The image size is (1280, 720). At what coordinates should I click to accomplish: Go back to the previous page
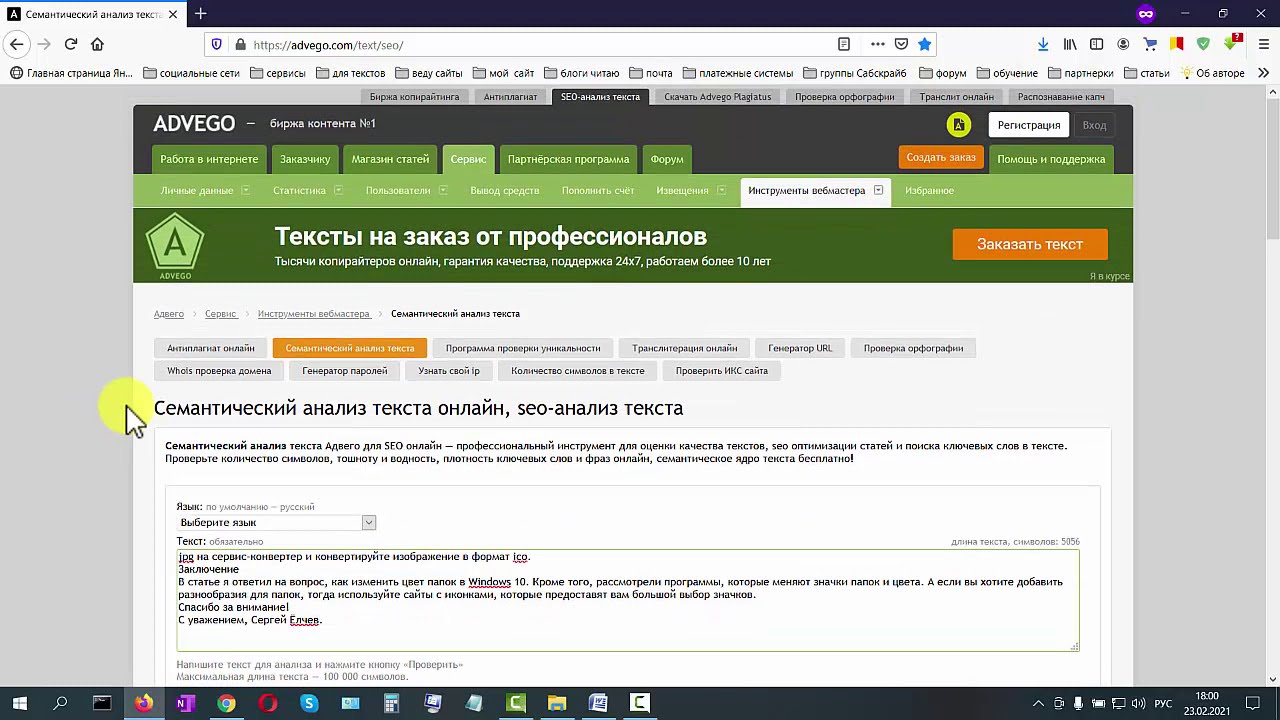click(x=17, y=44)
